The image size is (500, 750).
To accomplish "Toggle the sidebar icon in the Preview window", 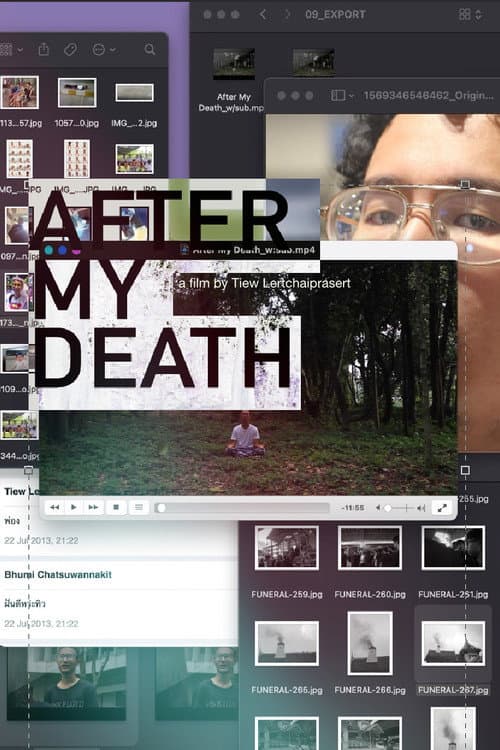I will pos(338,96).
